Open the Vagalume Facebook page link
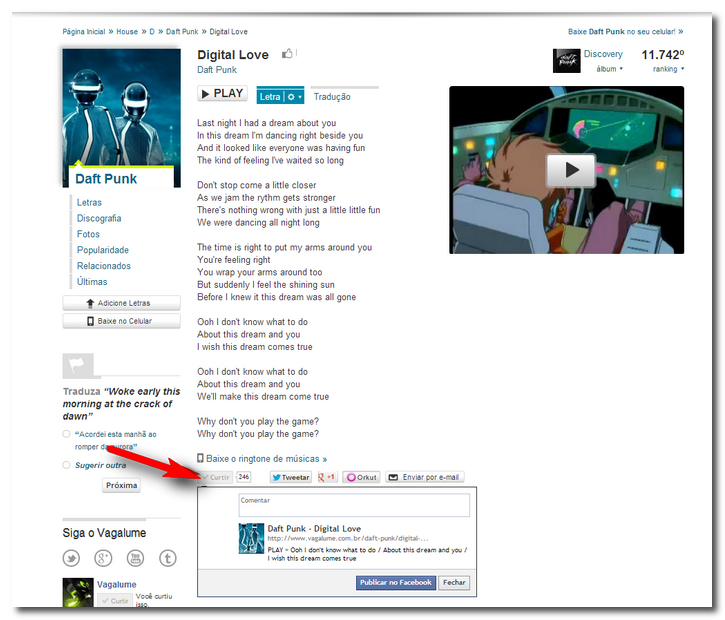Image resolution: width=725 pixels, height=620 pixels. click(117, 584)
